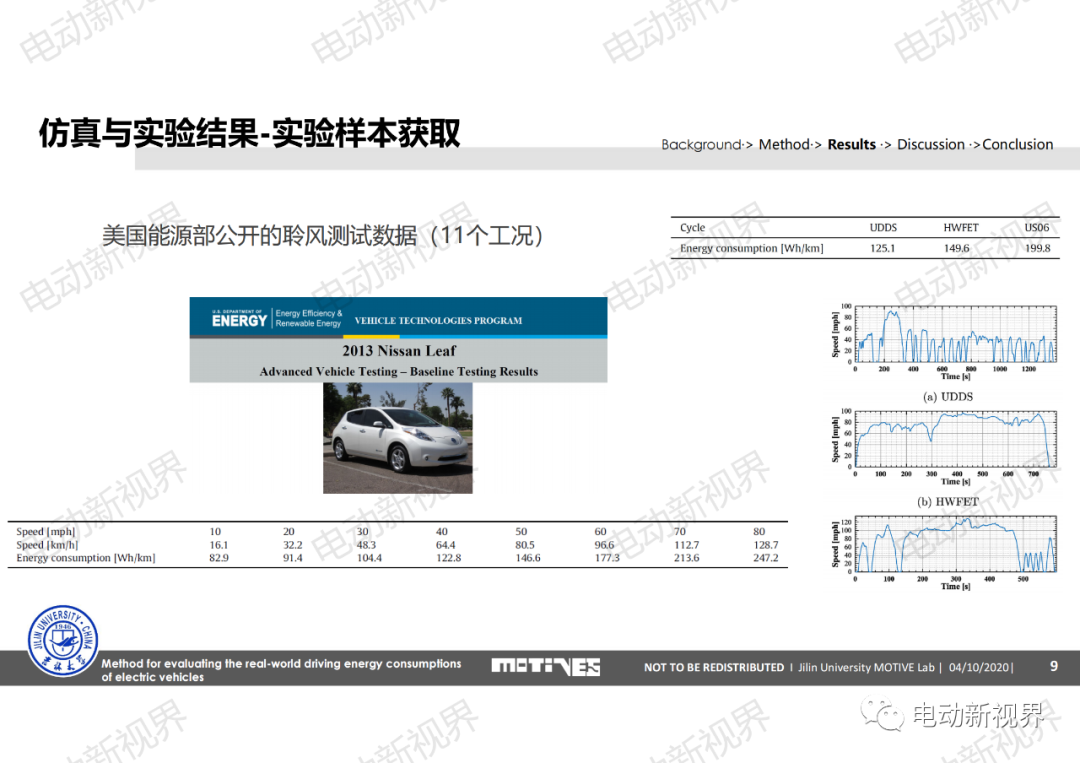1080x763 pixels.
Task: Click the slide page number 9
Action: pyautogui.click(x=1054, y=666)
